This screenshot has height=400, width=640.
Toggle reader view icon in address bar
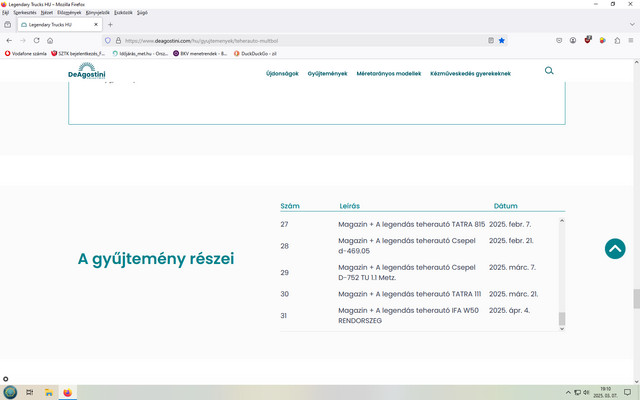pos(491,40)
